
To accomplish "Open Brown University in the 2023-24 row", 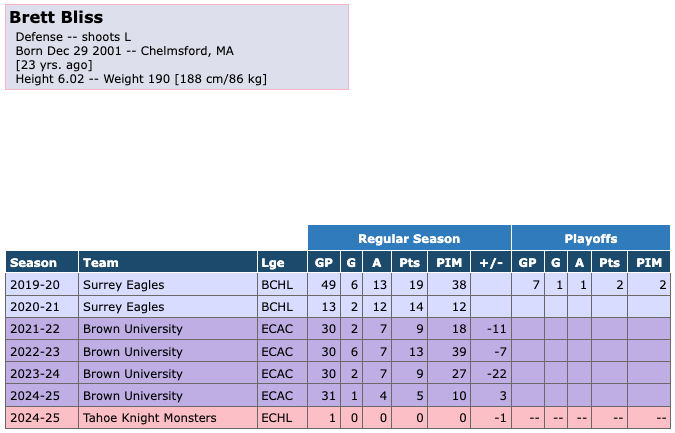I will click(x=132, y=373).
